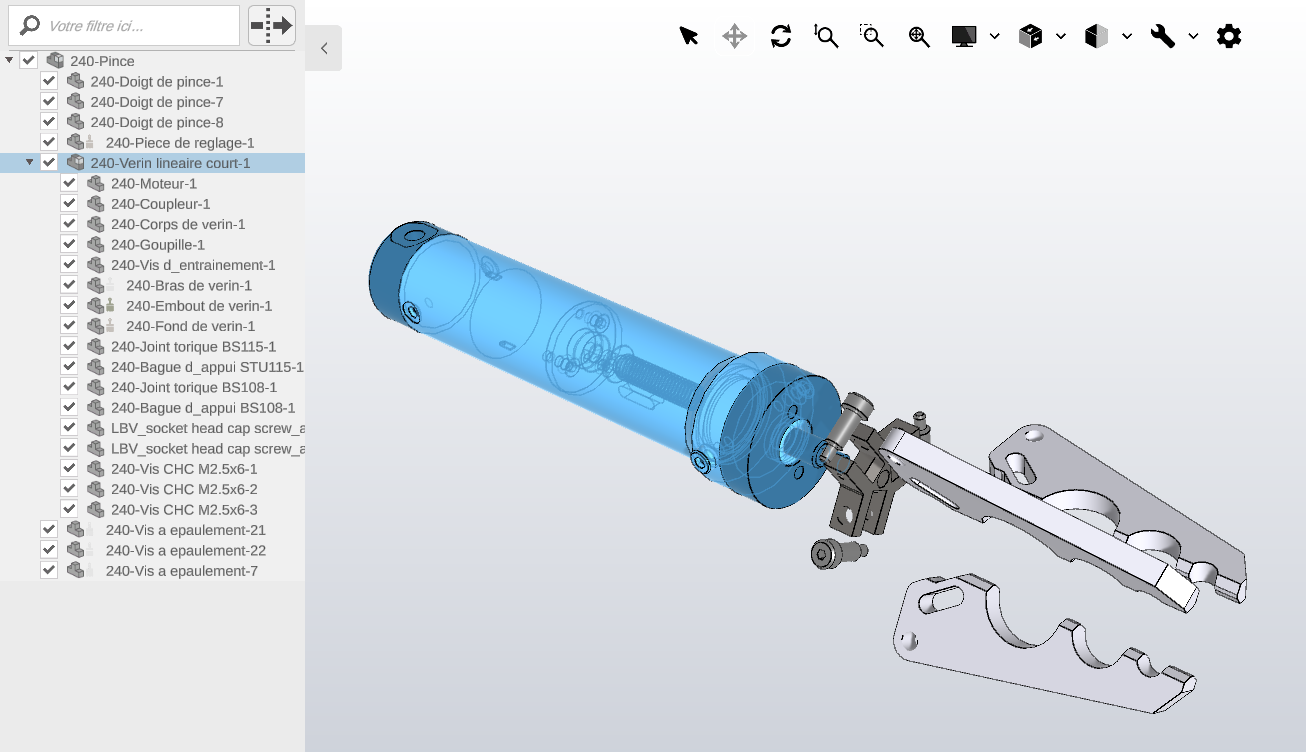The image size is (1306, 752).
Task: Click the filter apply arrow button
Action: 271,26
